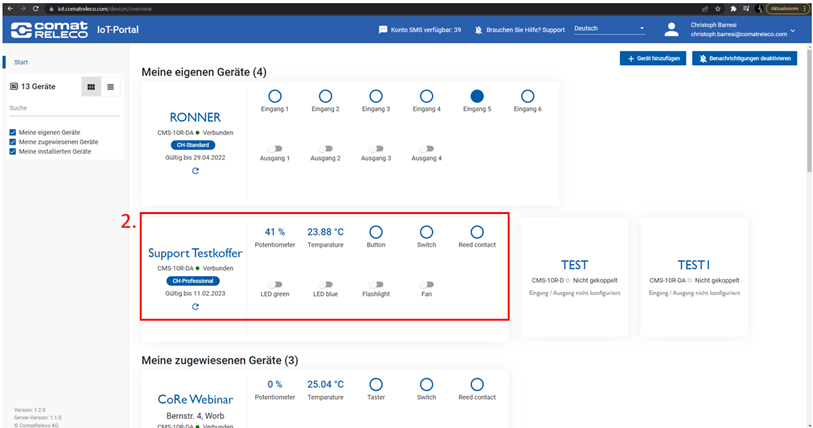813x428 pixels.
Task: Toggle Ausgang 1 on RONNER
Action: (x=273, y=148)
